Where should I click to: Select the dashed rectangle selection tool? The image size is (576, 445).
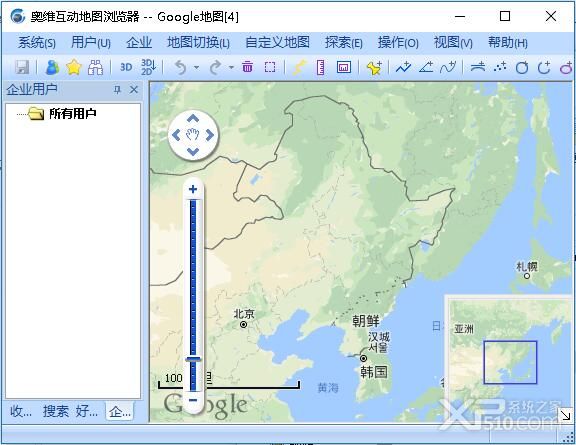click(270, 67)
